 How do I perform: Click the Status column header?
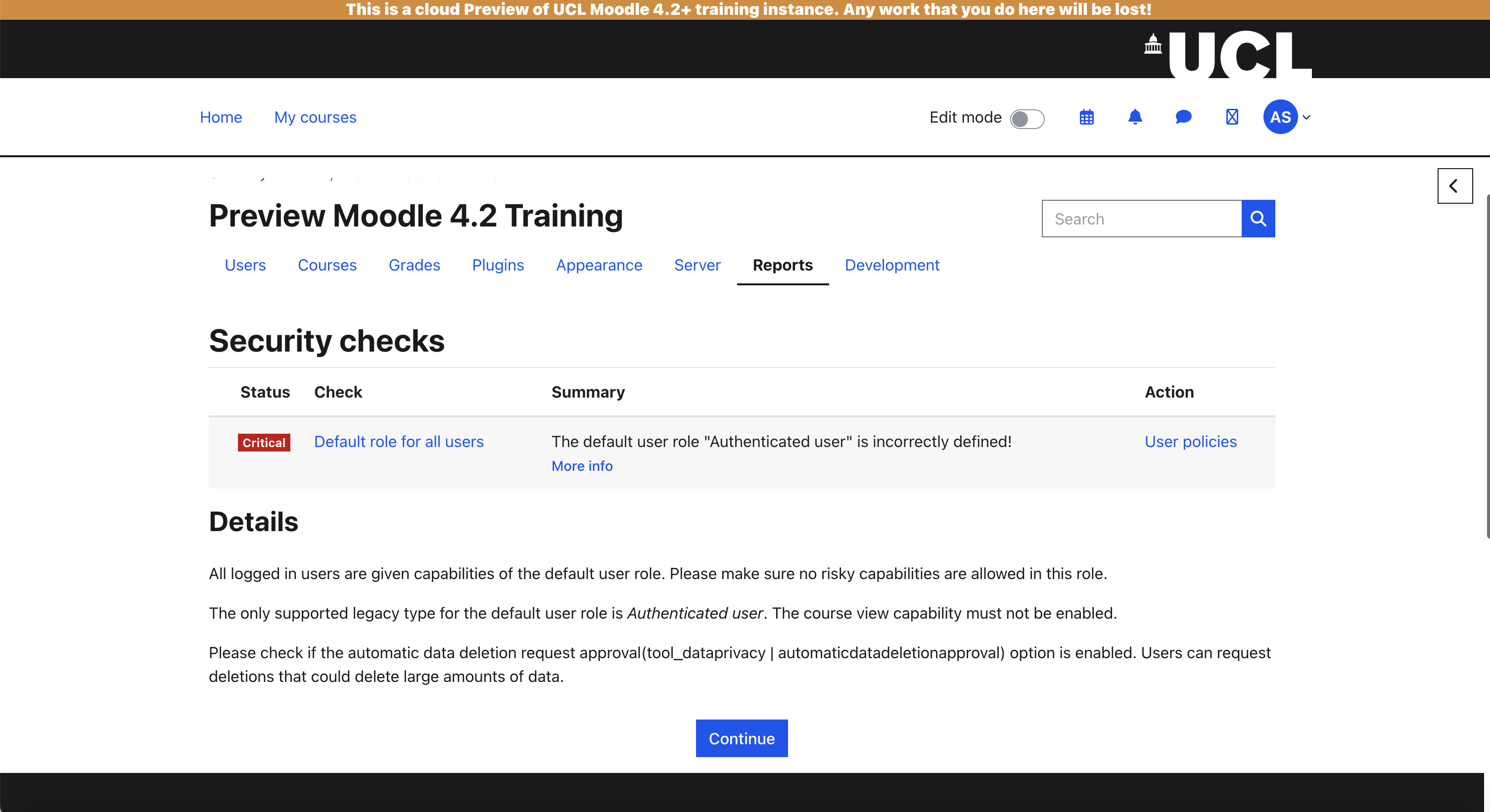tap(265, 392)
